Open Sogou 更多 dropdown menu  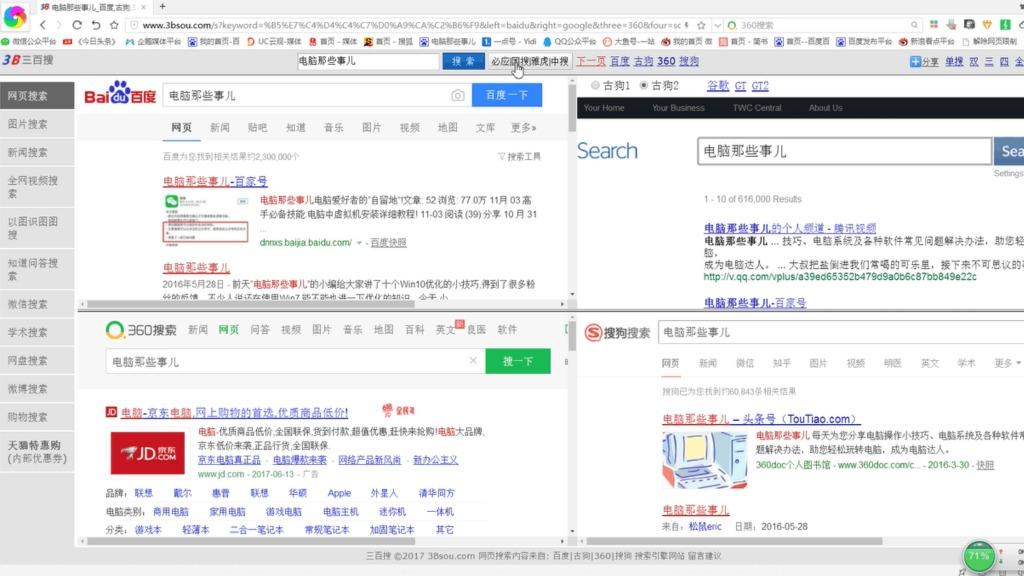[1006, 363]
